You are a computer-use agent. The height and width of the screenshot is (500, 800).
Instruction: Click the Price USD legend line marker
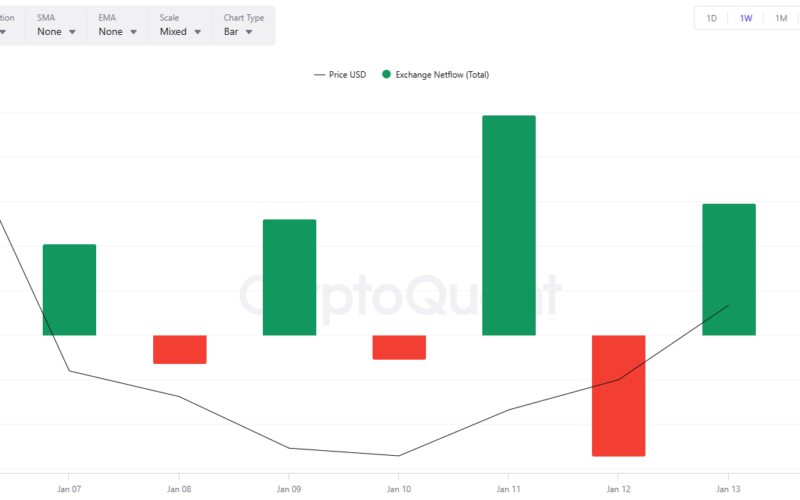319,75
